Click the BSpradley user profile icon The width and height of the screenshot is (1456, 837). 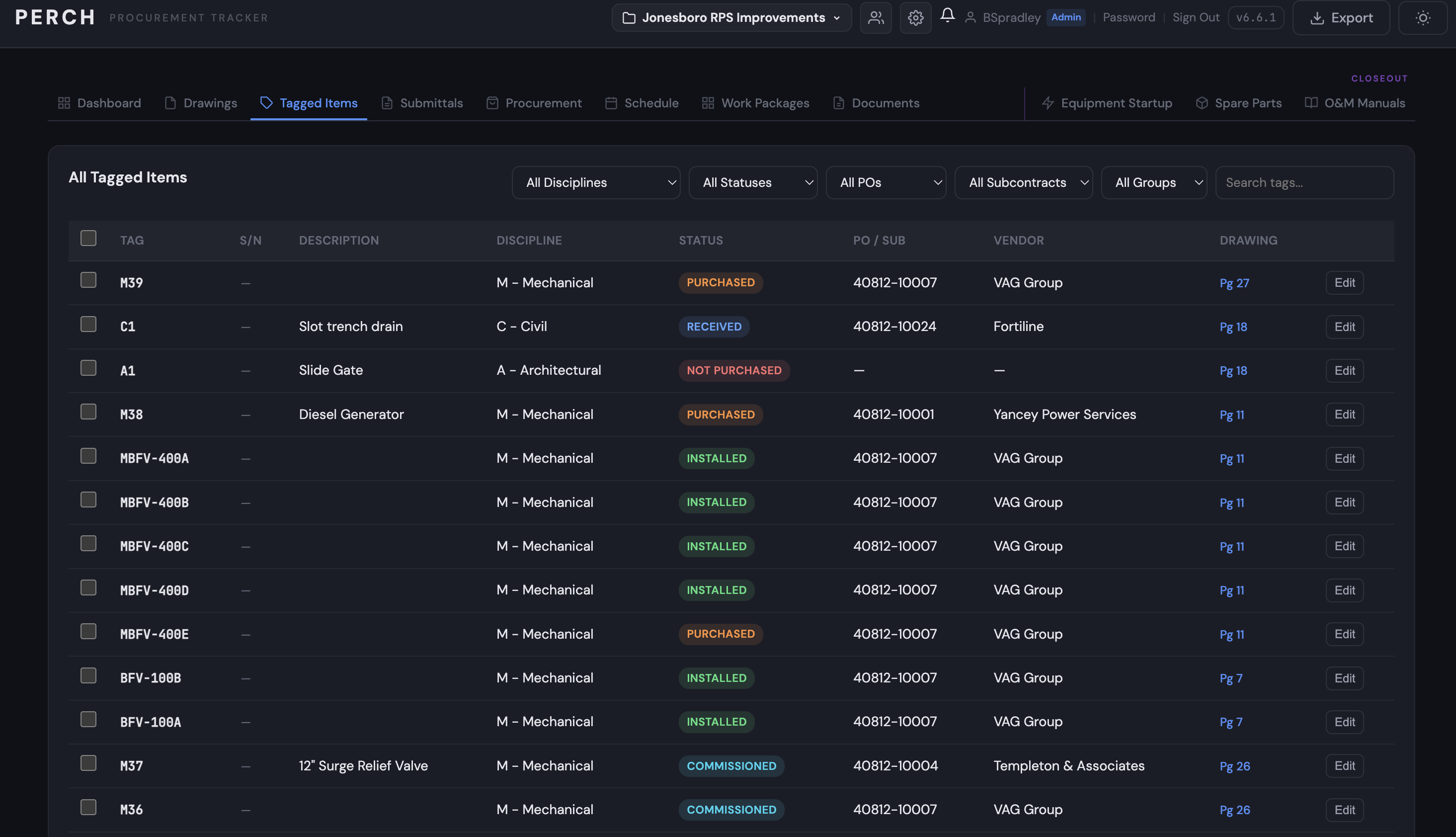tap(971, 18)
